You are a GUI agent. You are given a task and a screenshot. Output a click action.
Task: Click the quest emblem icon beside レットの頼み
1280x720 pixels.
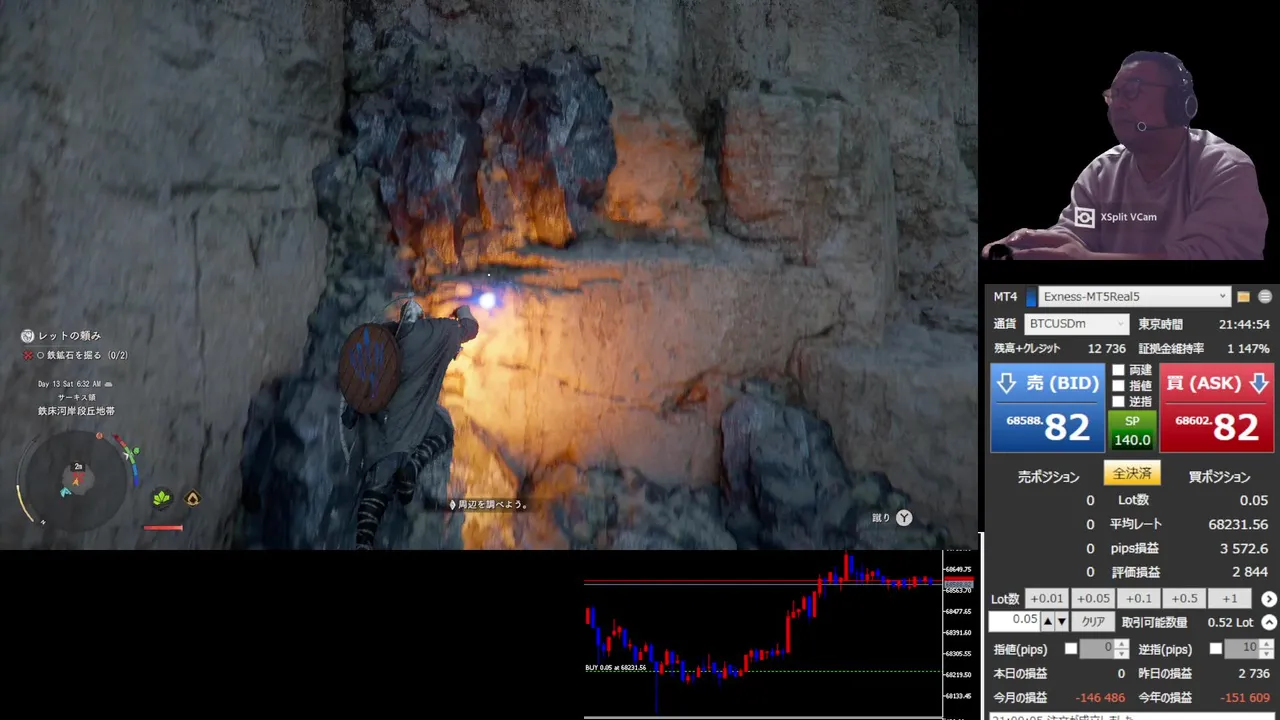point(28,336)
